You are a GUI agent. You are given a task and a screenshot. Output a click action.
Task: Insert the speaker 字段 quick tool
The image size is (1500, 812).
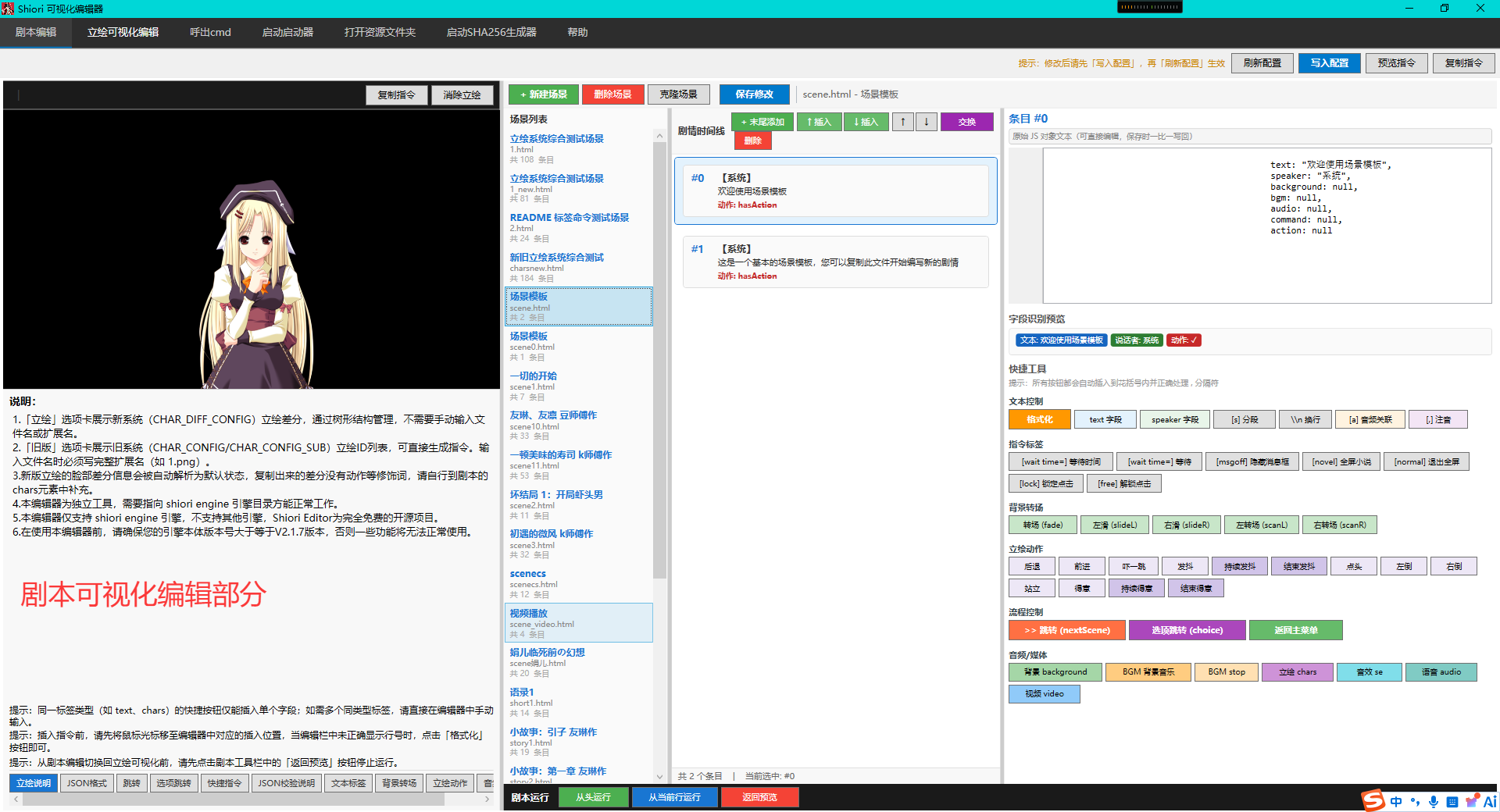tap(1175, 419)
